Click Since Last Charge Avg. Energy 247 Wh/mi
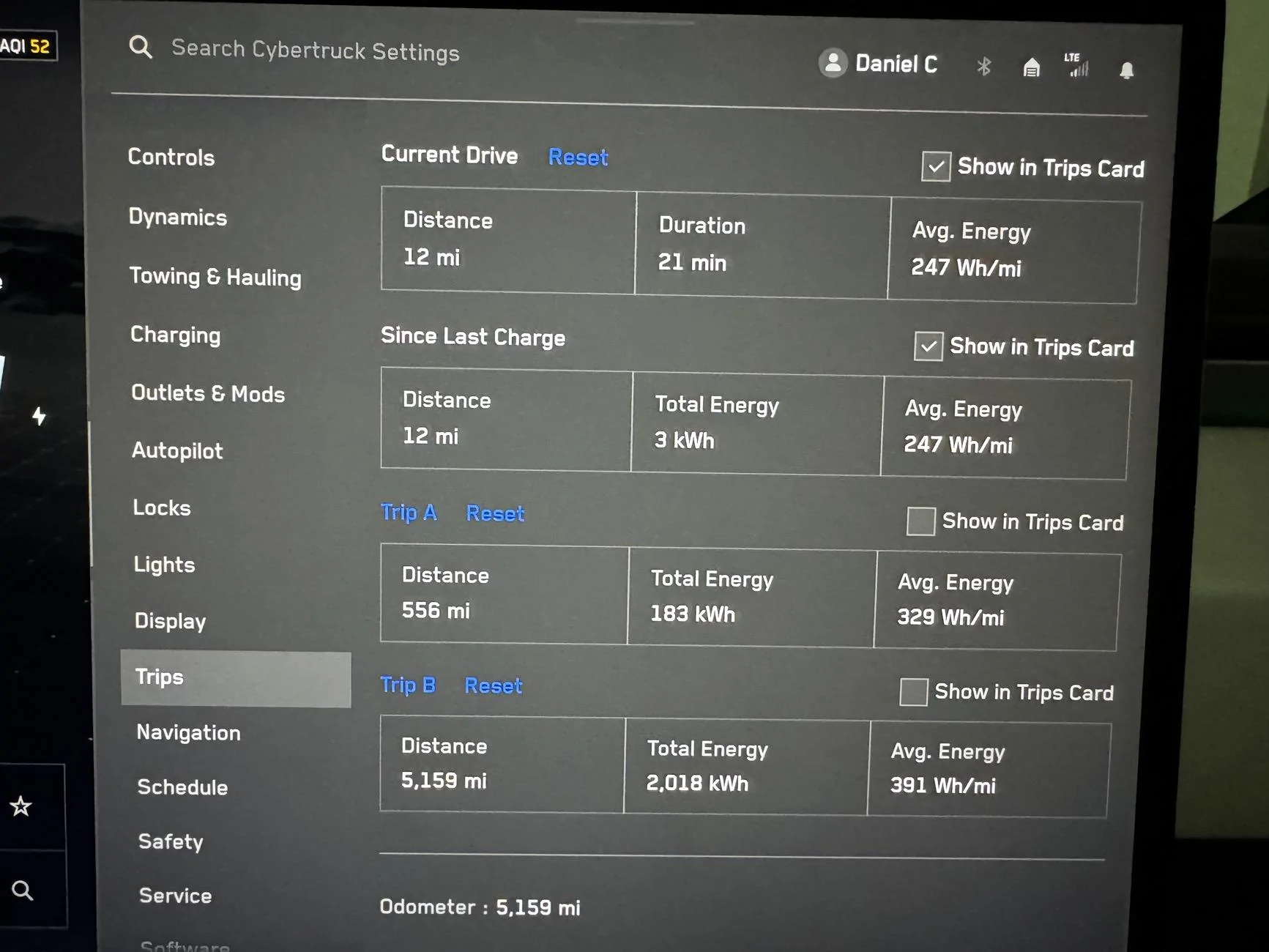 click(1005, 428)
